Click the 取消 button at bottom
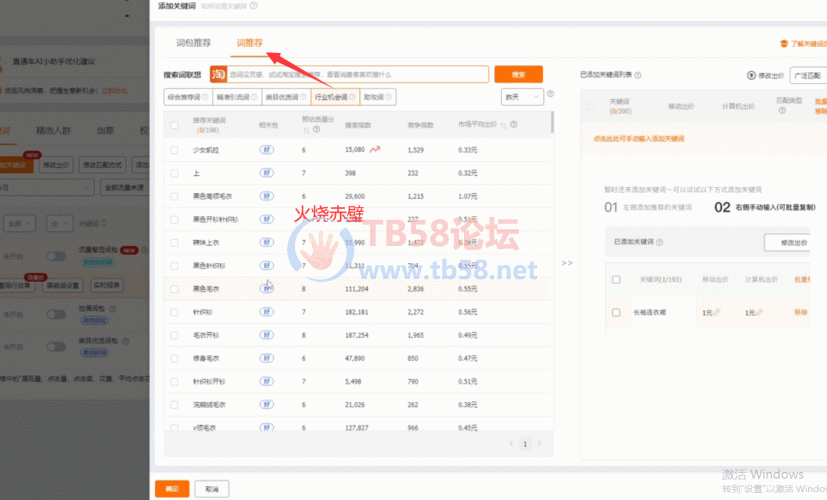The width and height of the screenshot is (827, 500). 211,489
